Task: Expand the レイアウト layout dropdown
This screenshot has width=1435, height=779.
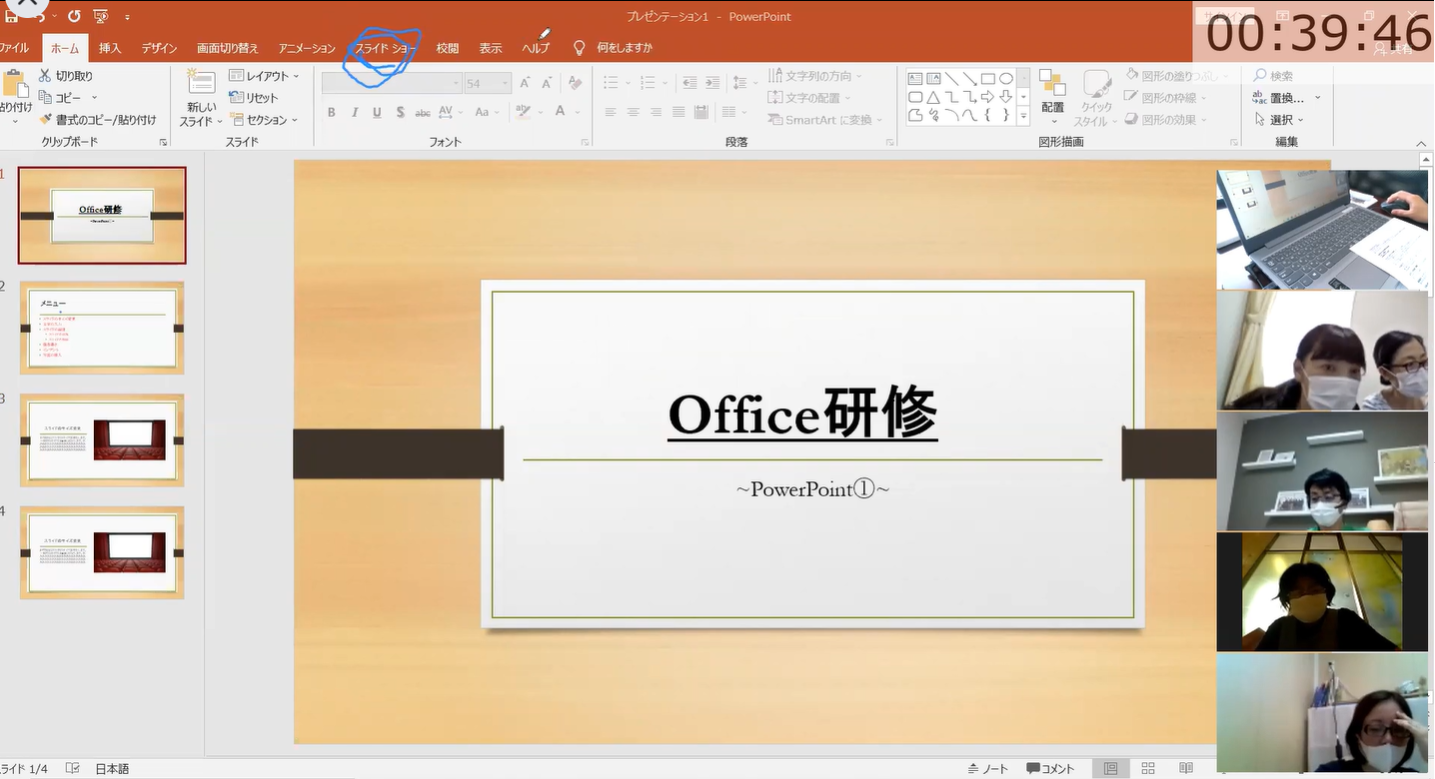Action: [x=264, y=75]
